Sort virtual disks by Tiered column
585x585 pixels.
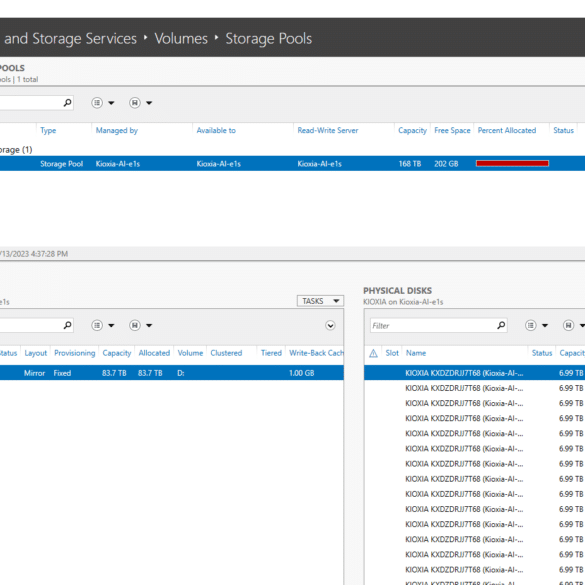(271, 353)
